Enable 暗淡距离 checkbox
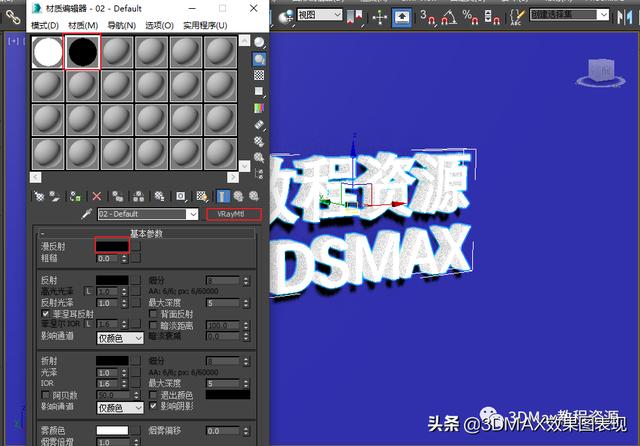The width and height of the screenshot is (640, 446). [153, 325]
